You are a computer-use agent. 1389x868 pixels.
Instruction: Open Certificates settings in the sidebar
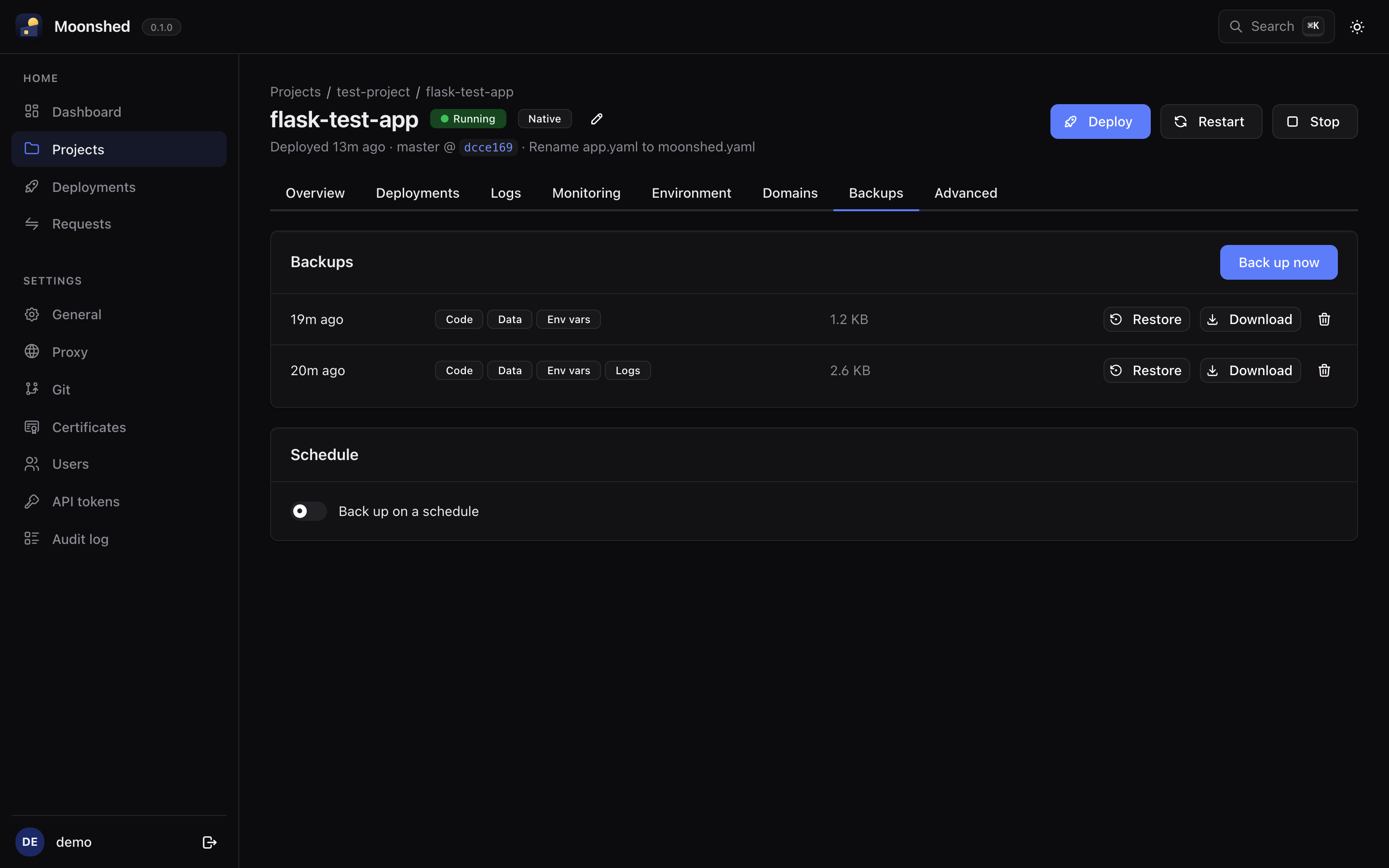pyautogui.click(x=119, y=427)
